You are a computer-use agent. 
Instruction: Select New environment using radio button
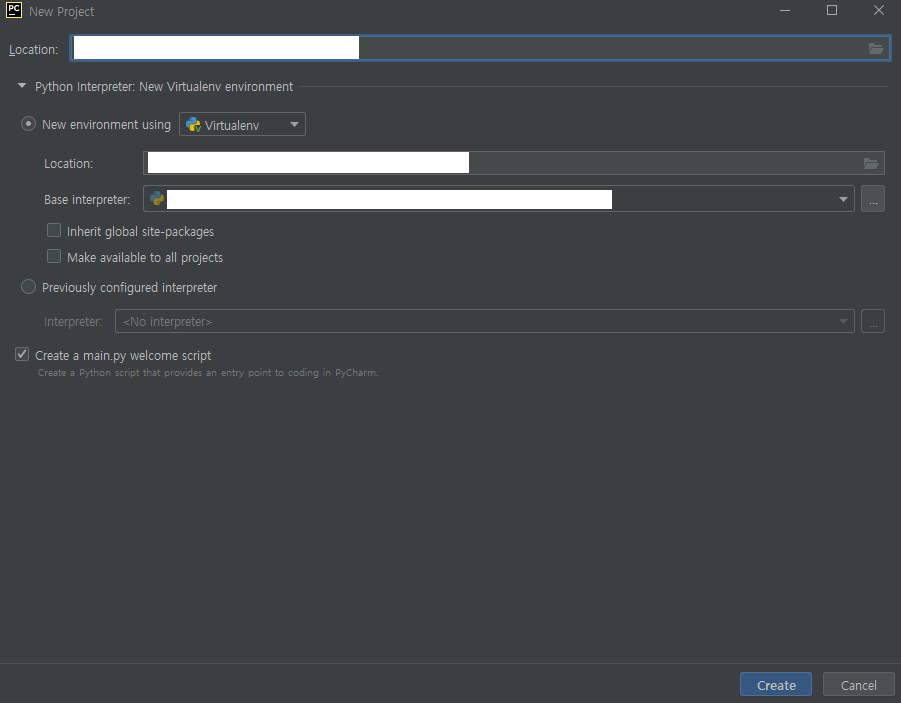[x=28, y=124]
